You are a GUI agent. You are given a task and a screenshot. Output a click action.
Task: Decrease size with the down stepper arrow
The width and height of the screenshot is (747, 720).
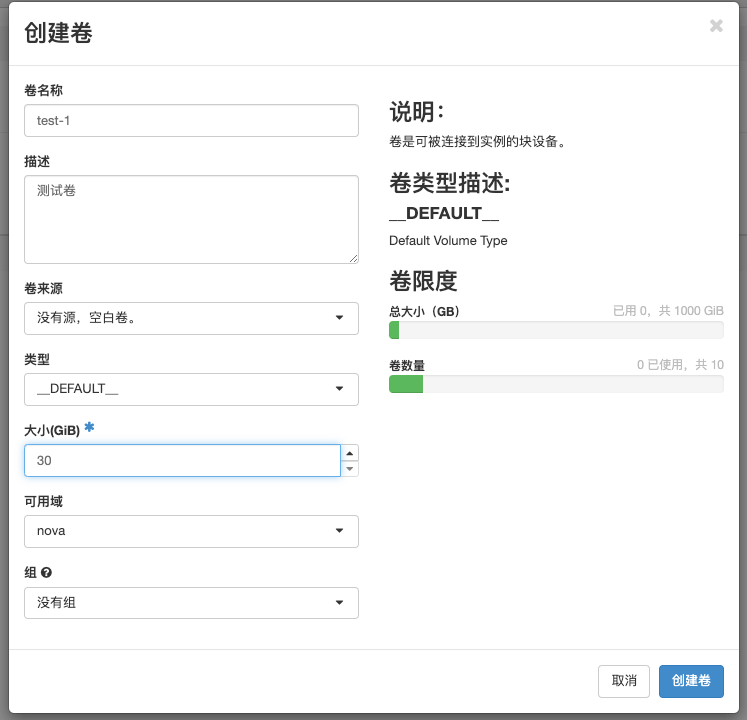point(350,469)
